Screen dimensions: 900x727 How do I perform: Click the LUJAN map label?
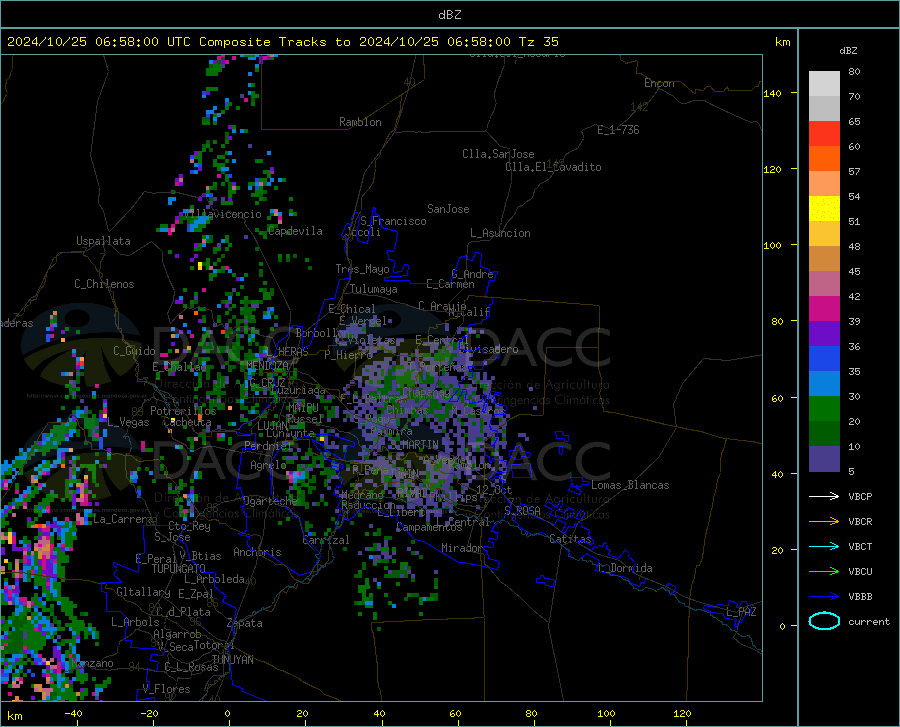[x=272, y=426]
